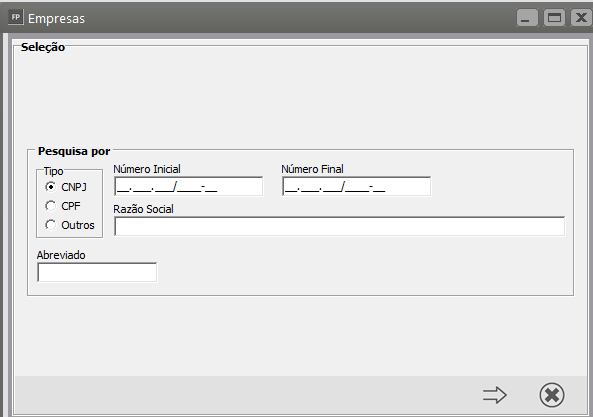Click the Seleção section heading
The image size is (593, 417).
(x=43, y=47)
